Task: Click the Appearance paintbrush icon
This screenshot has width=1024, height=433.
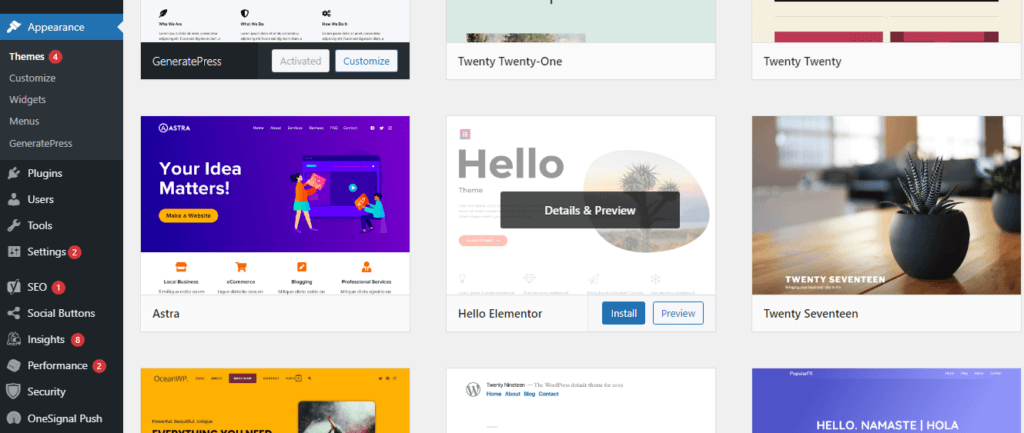Action: pos(14,27)
